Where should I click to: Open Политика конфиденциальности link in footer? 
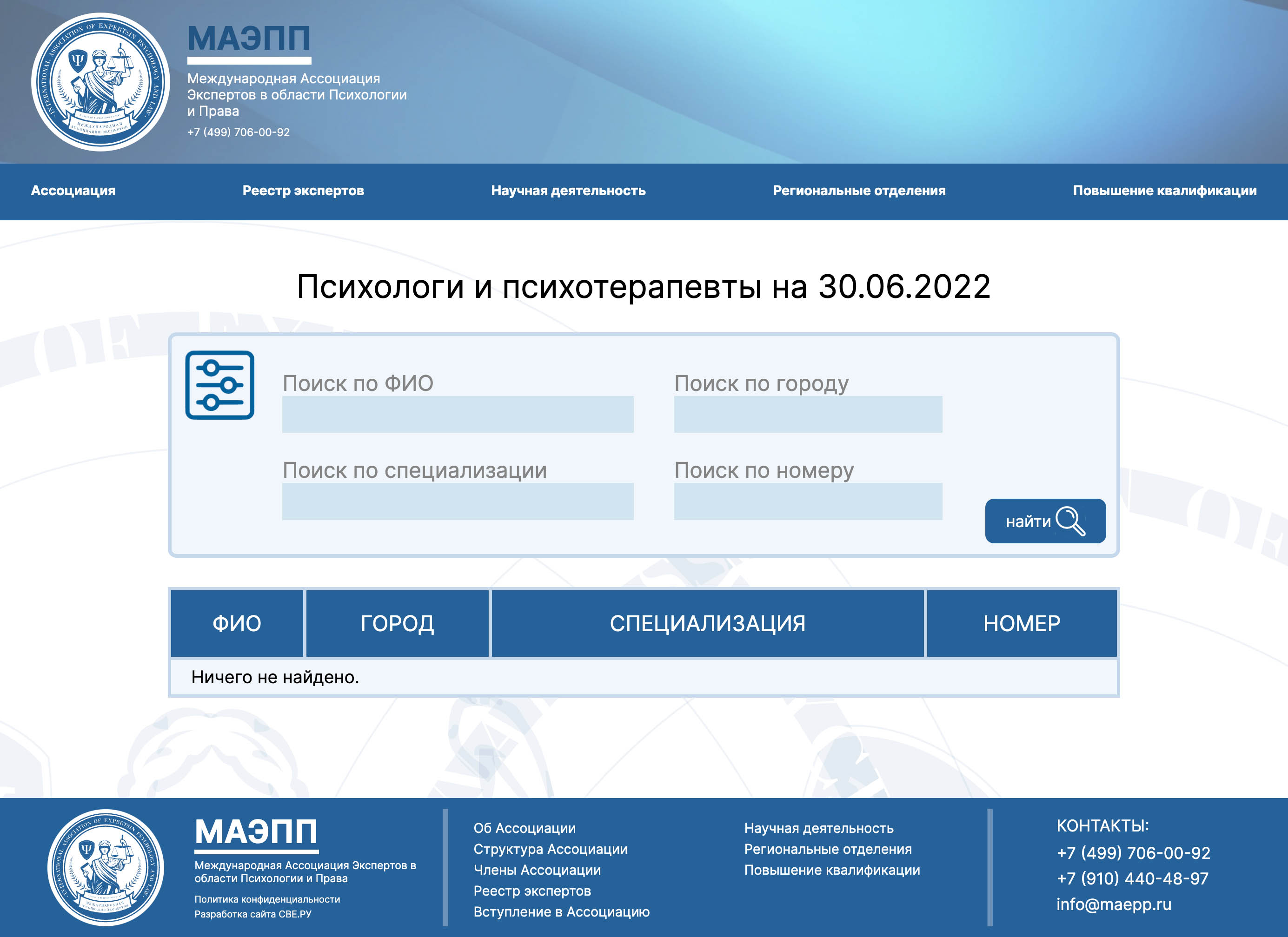[x=267, y=899]
